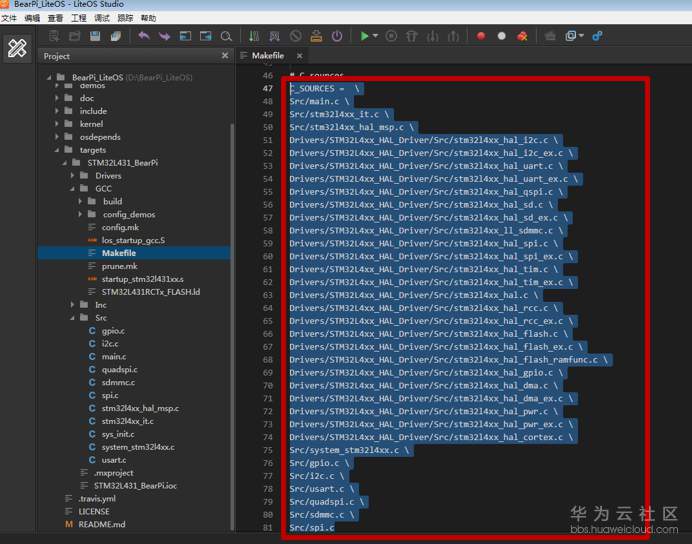Click the save all toolbar icon

point(116,36)
